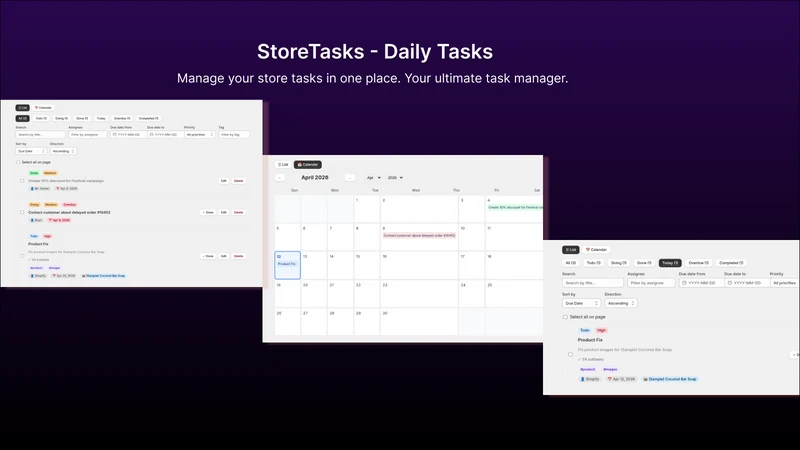Open the Festival discount event on April 4

click(515, 208)
